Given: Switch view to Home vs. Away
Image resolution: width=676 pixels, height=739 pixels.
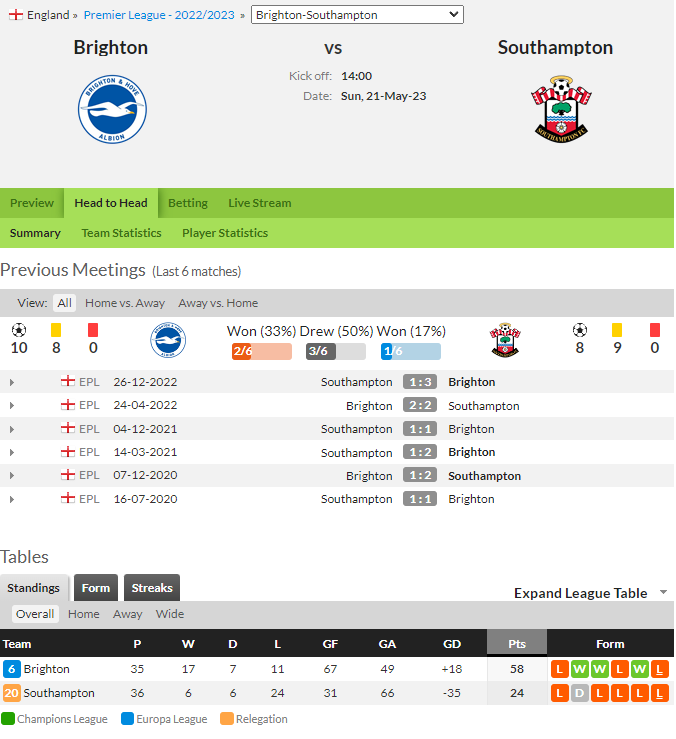Looking at the screenshot, I should (125, 303).
